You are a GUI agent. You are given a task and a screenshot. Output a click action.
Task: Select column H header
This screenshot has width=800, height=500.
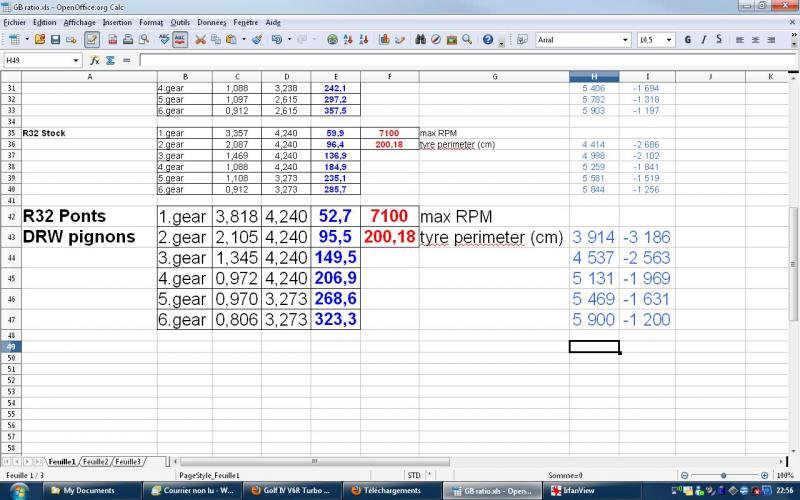pyautogui.click(x=594, y=77)
